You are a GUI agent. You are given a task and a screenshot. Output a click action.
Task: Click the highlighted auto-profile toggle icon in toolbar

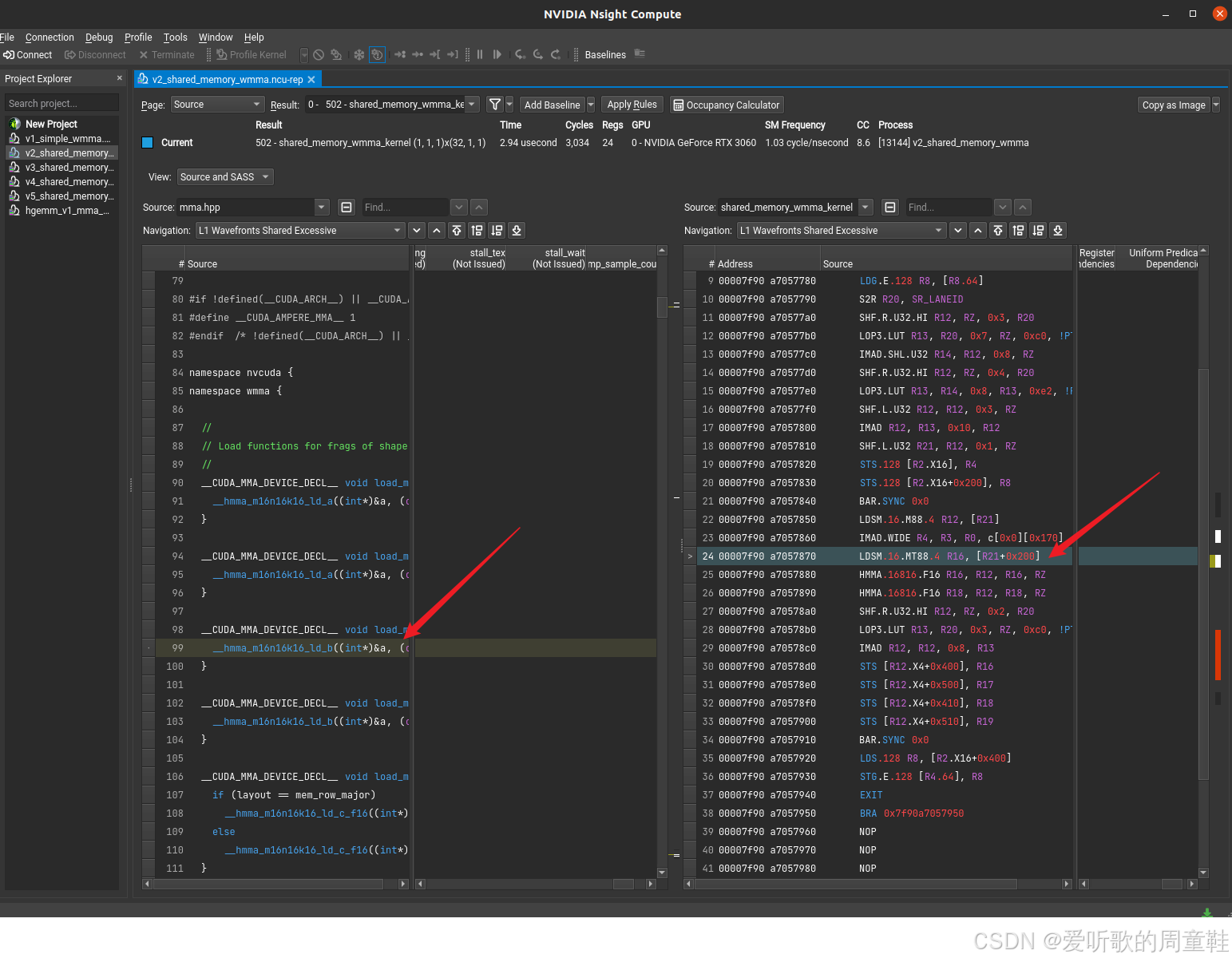coord(377,55)
